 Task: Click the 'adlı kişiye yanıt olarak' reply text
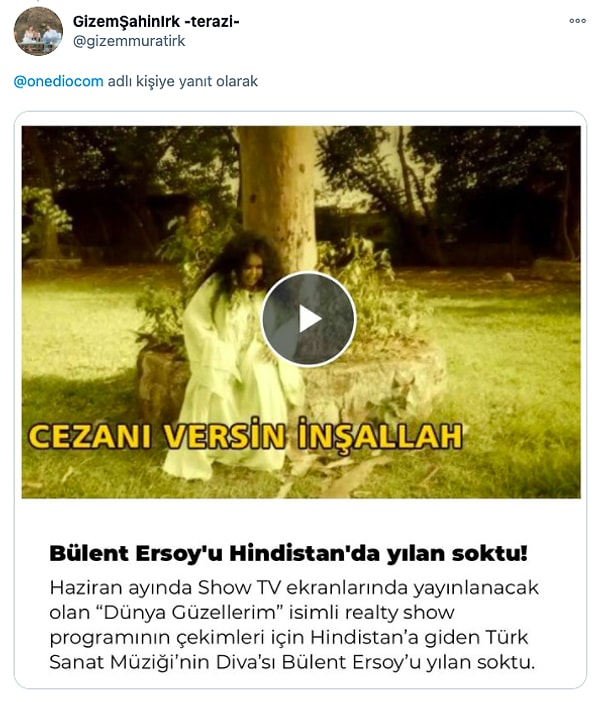click(x=183, y=81)
